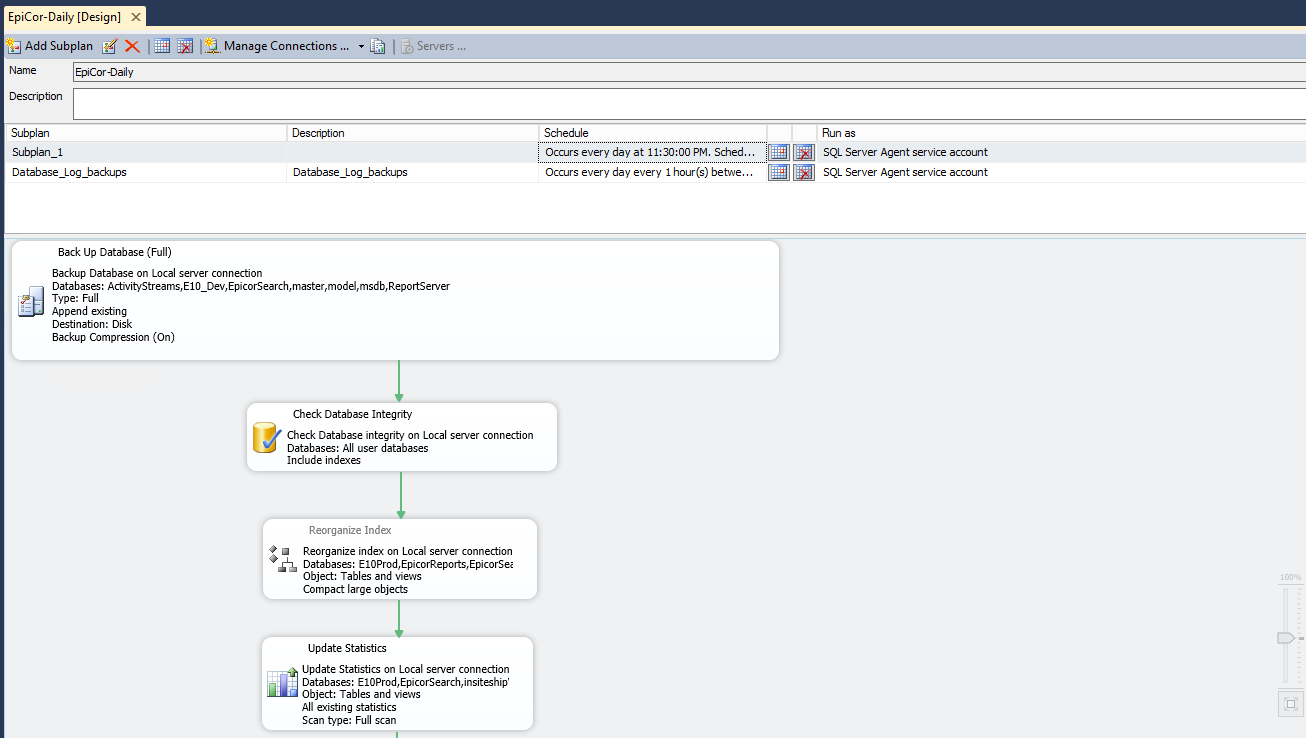Open the schedule calendar for Subplan_1
The image size is (1306, 738).
tap(779, 152)
